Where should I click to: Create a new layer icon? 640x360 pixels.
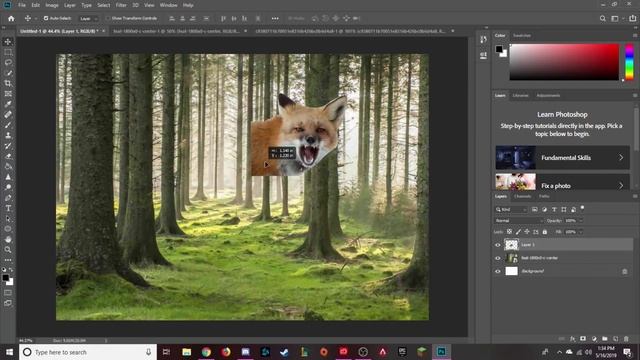[x=616, y=339]
